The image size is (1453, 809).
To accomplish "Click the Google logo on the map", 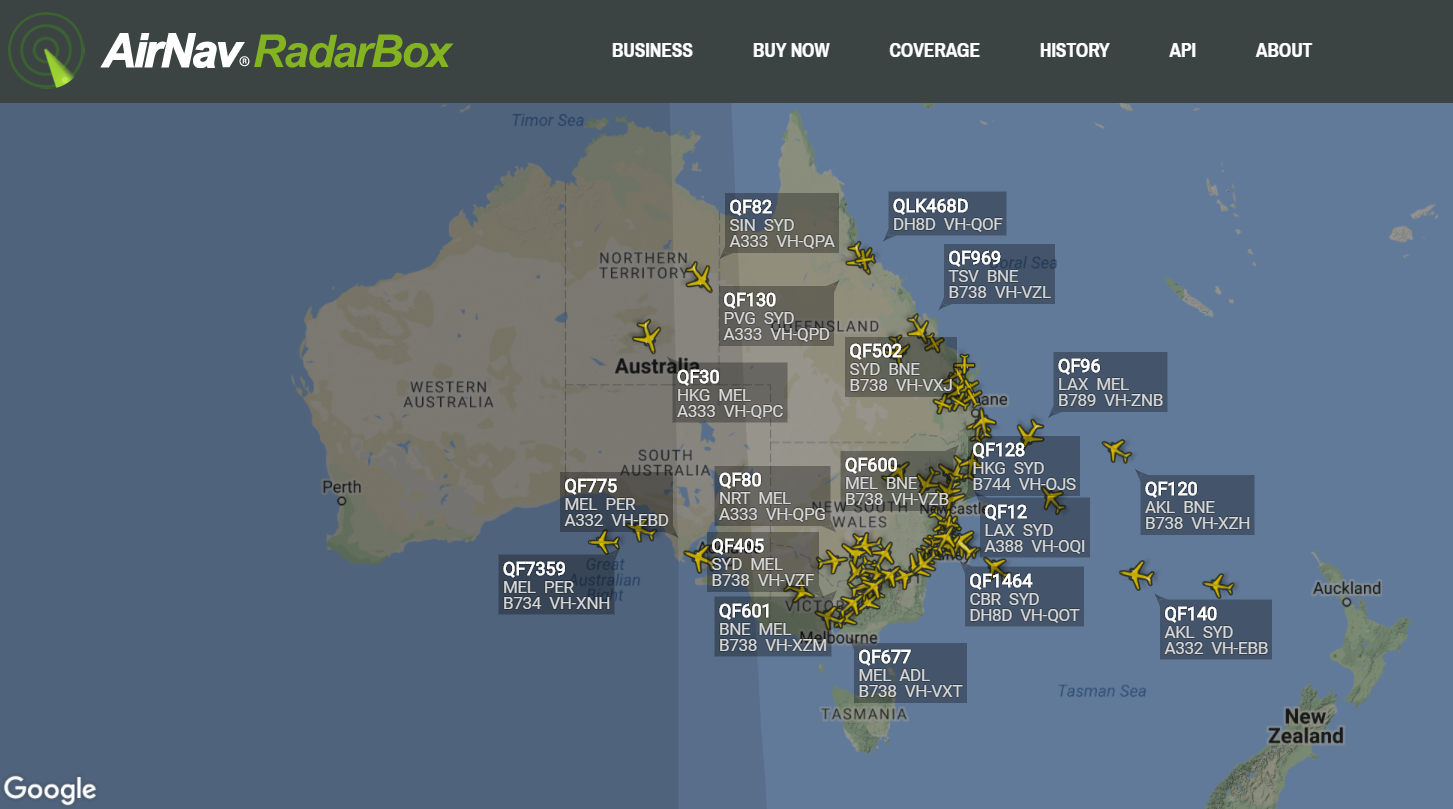I will click(x=50, y=789).
